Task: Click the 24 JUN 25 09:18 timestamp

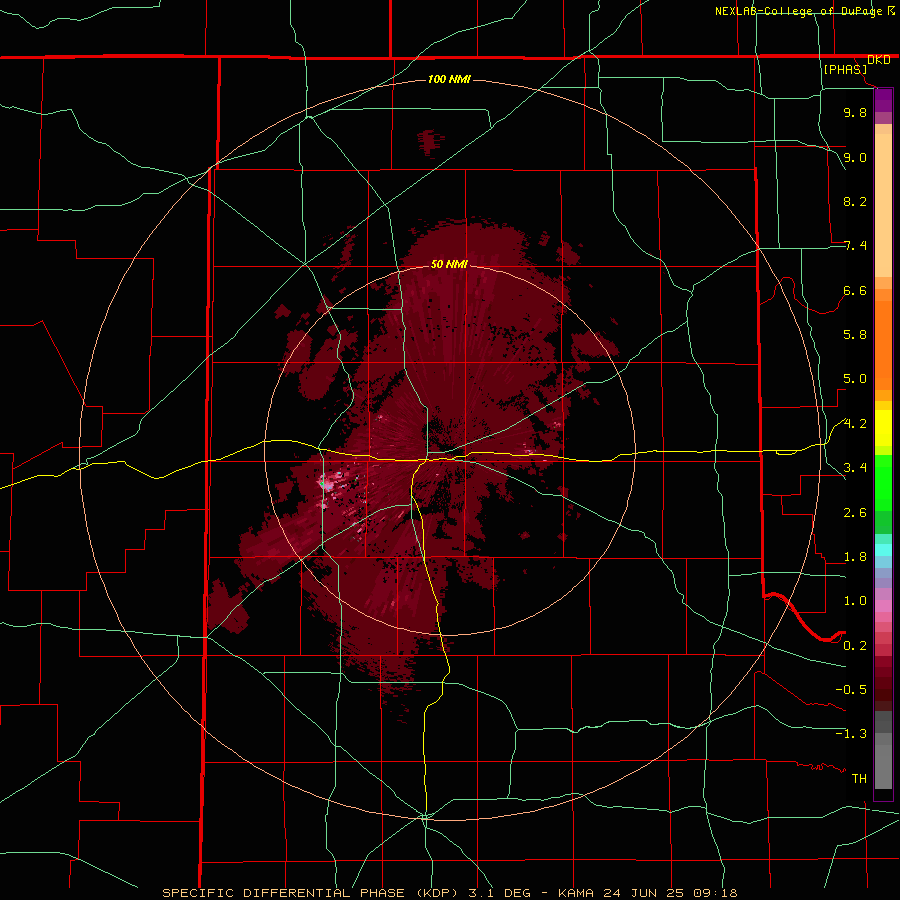Action: pos(670,893)
